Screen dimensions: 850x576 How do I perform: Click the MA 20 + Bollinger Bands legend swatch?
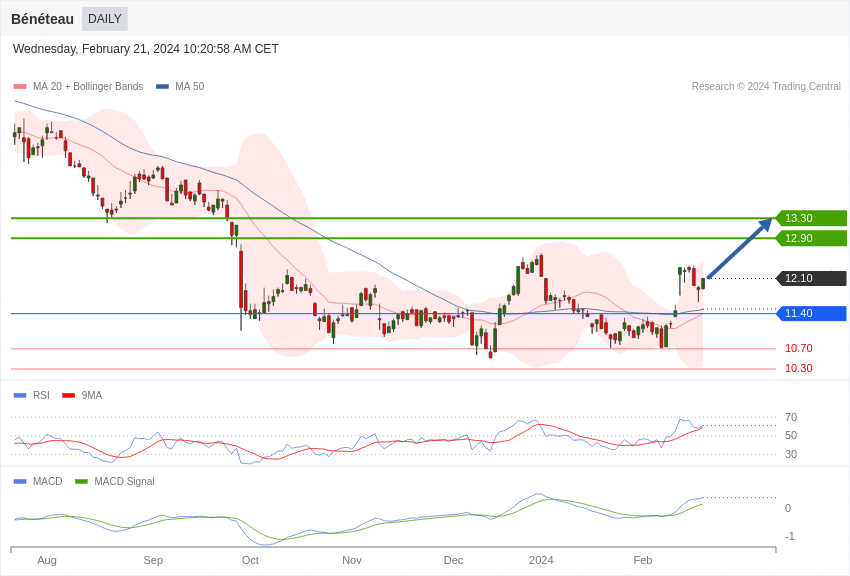point(20,87)
